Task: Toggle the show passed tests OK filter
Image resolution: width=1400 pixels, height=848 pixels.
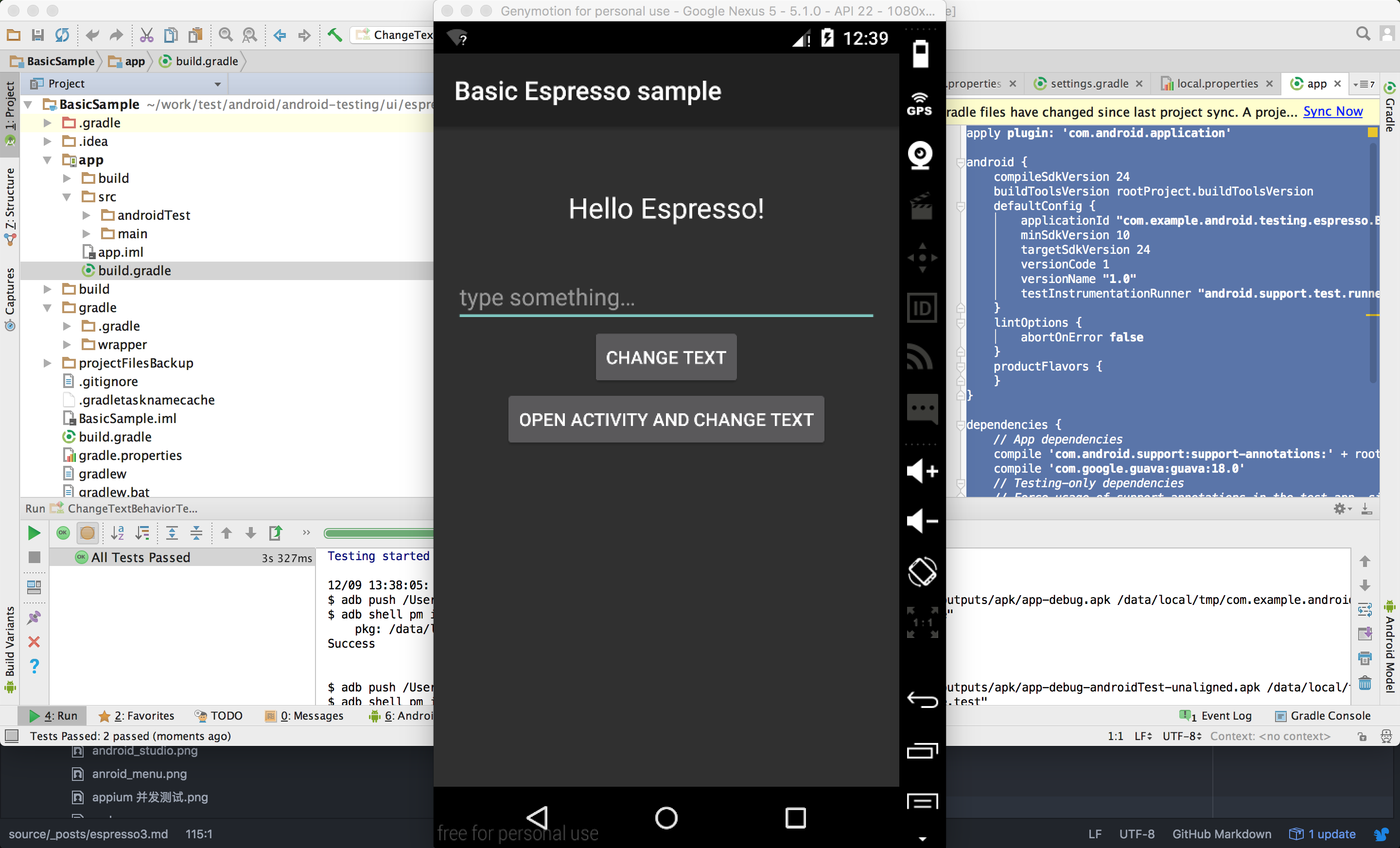Action: point(63,532)
